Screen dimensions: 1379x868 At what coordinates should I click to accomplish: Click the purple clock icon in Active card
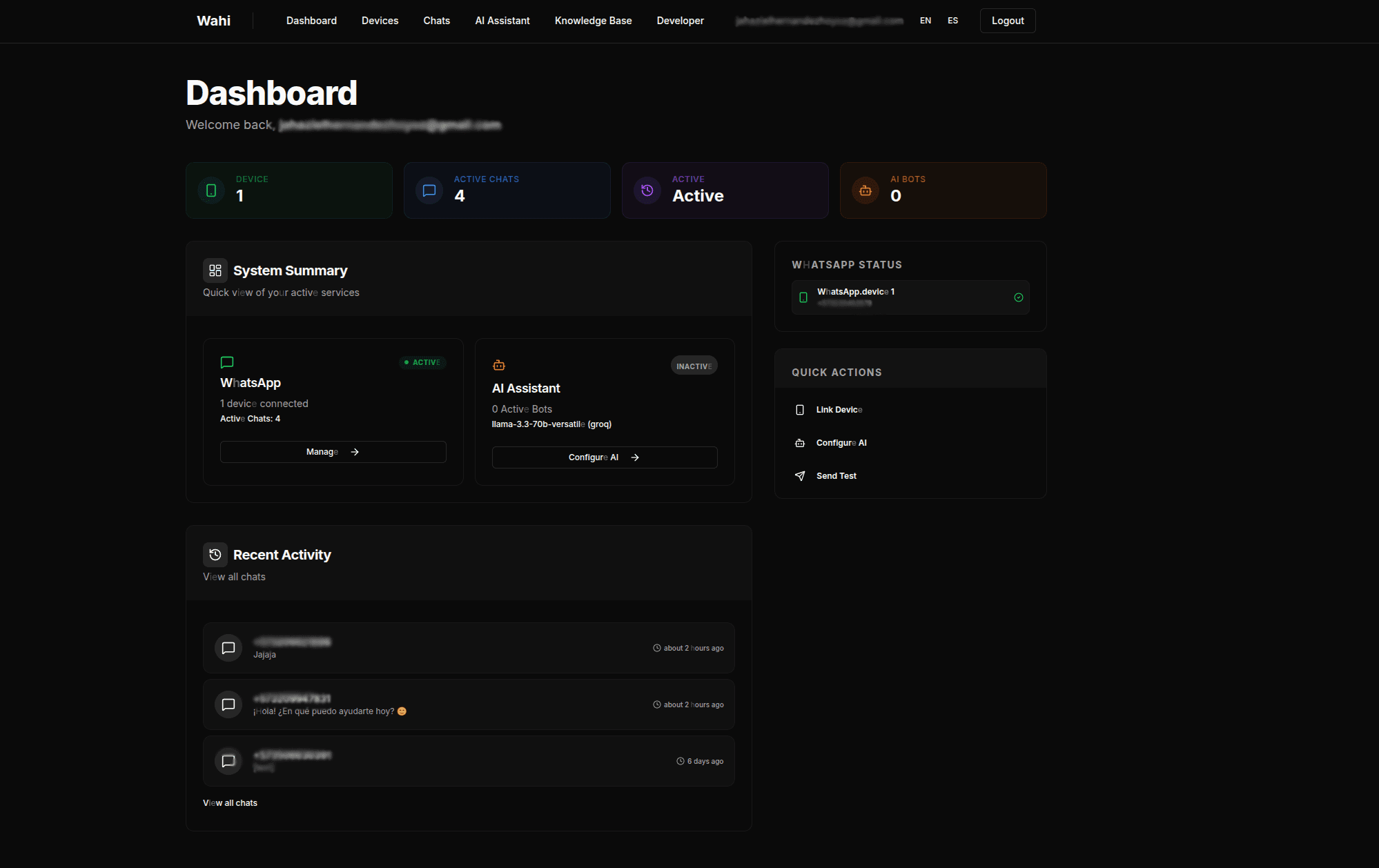tap(647, 190)
